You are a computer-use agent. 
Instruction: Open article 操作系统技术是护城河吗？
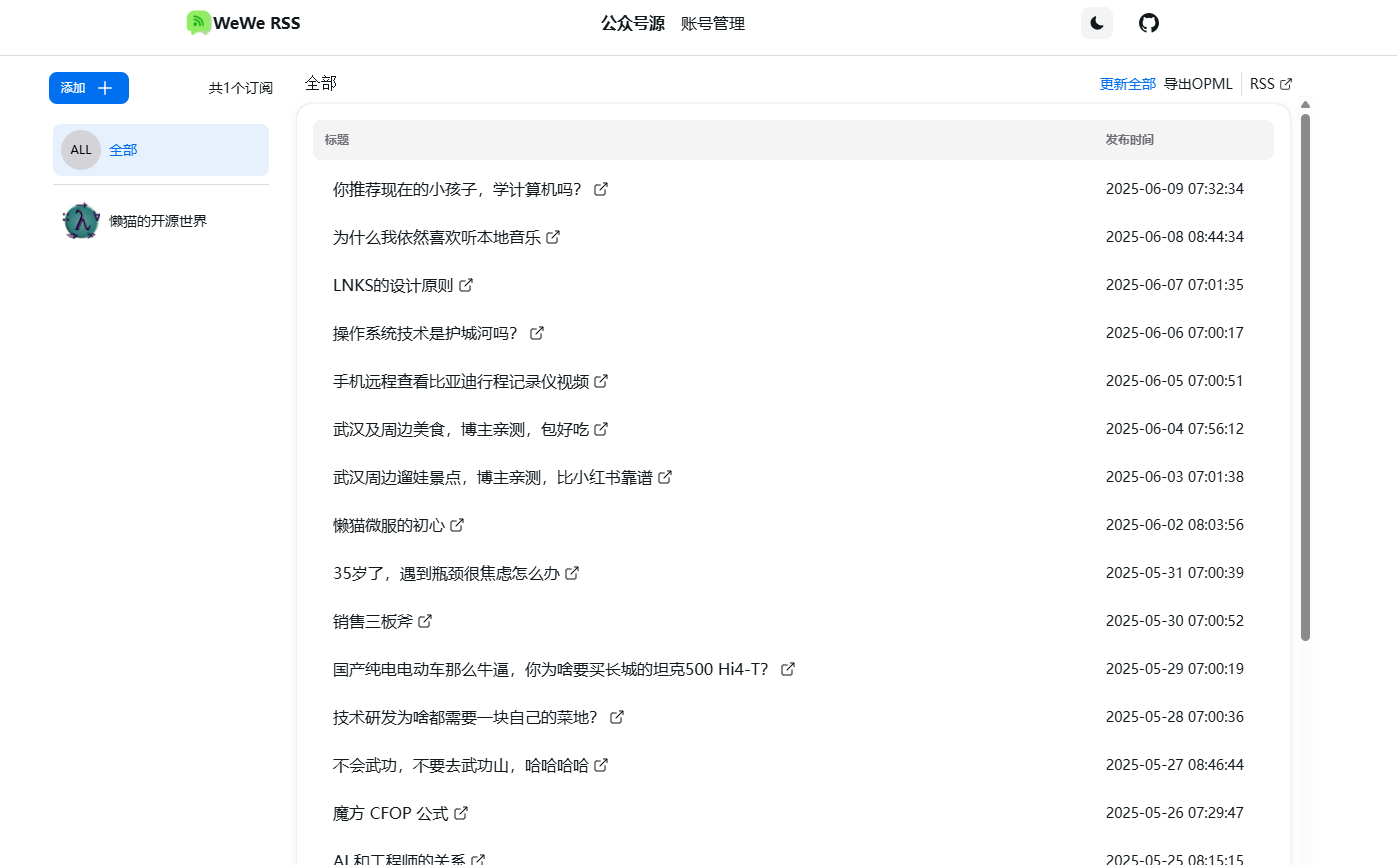point(425,333)
